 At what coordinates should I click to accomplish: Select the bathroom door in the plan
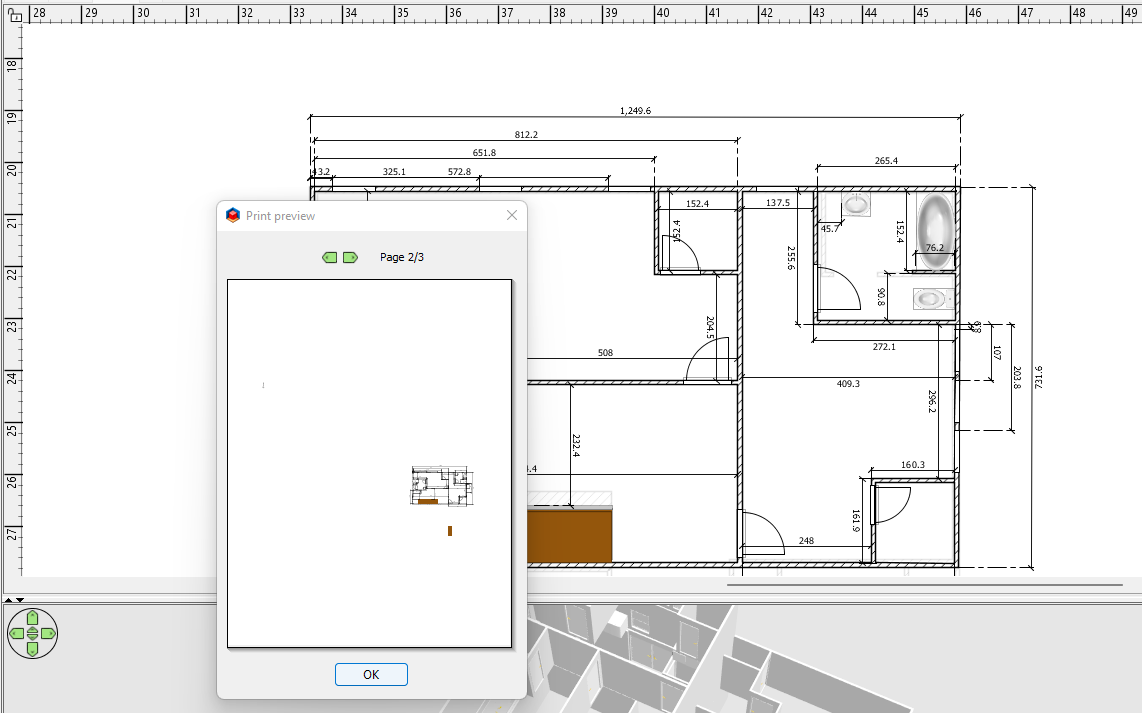(839, 289)
